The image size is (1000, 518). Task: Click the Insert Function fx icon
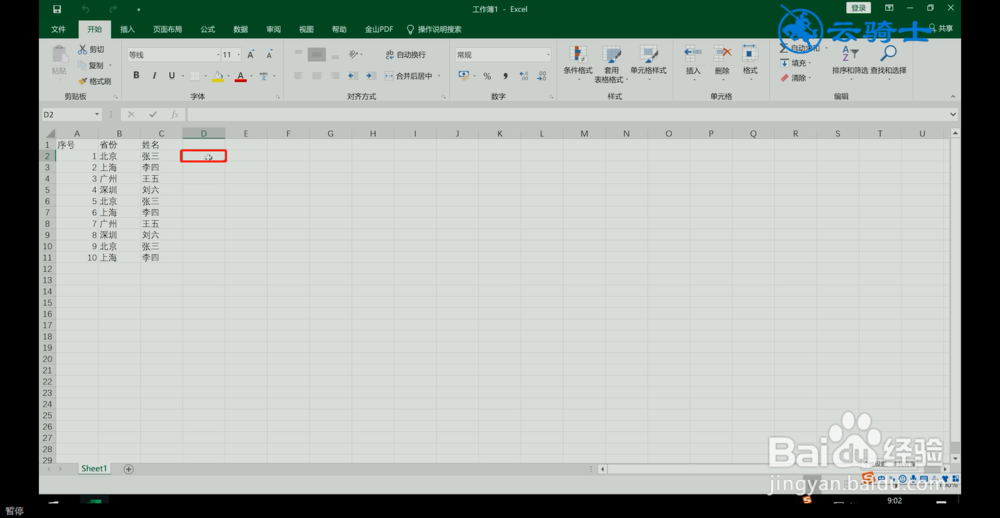174,114
